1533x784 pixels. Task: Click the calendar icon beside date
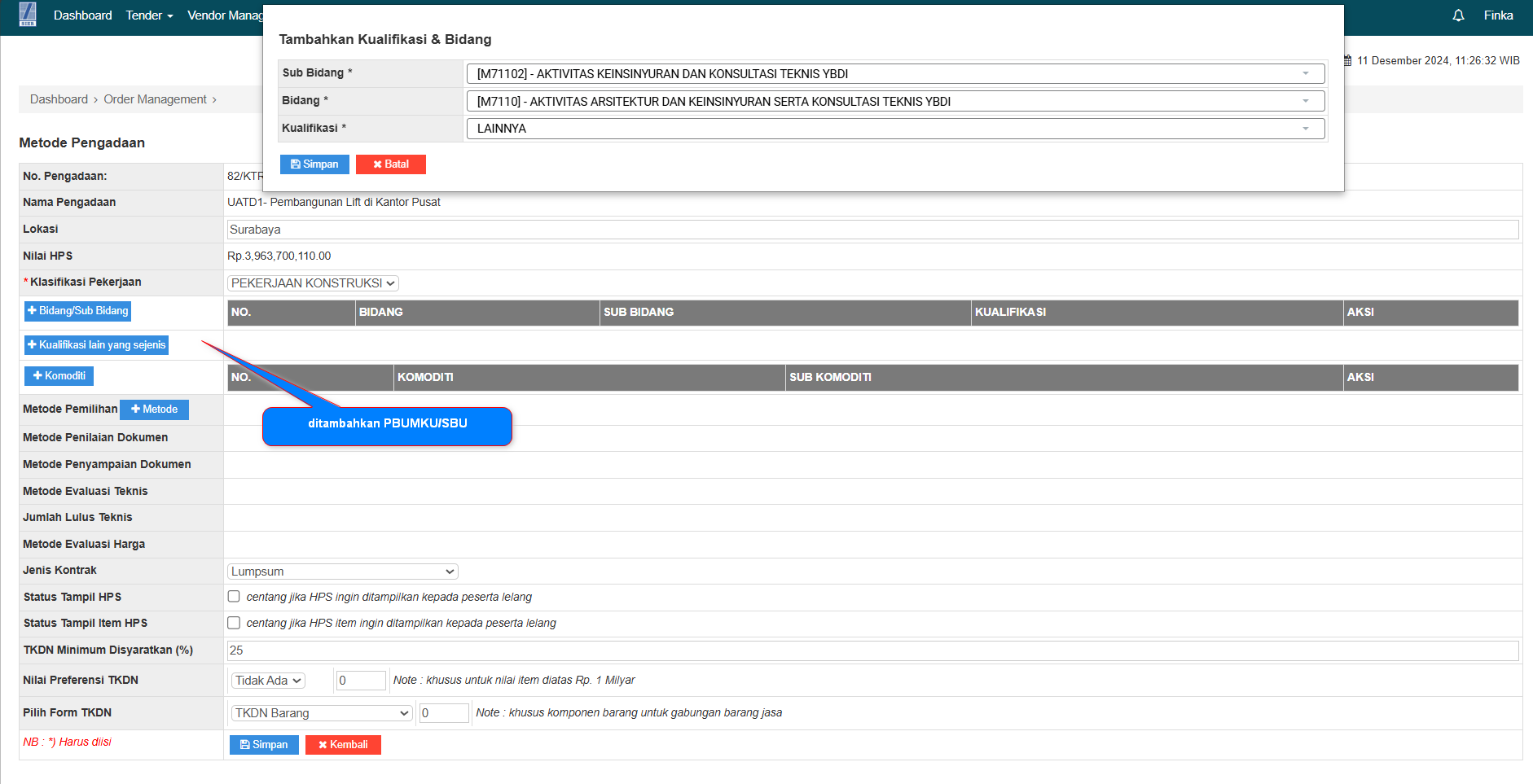tap(1347, 60)
